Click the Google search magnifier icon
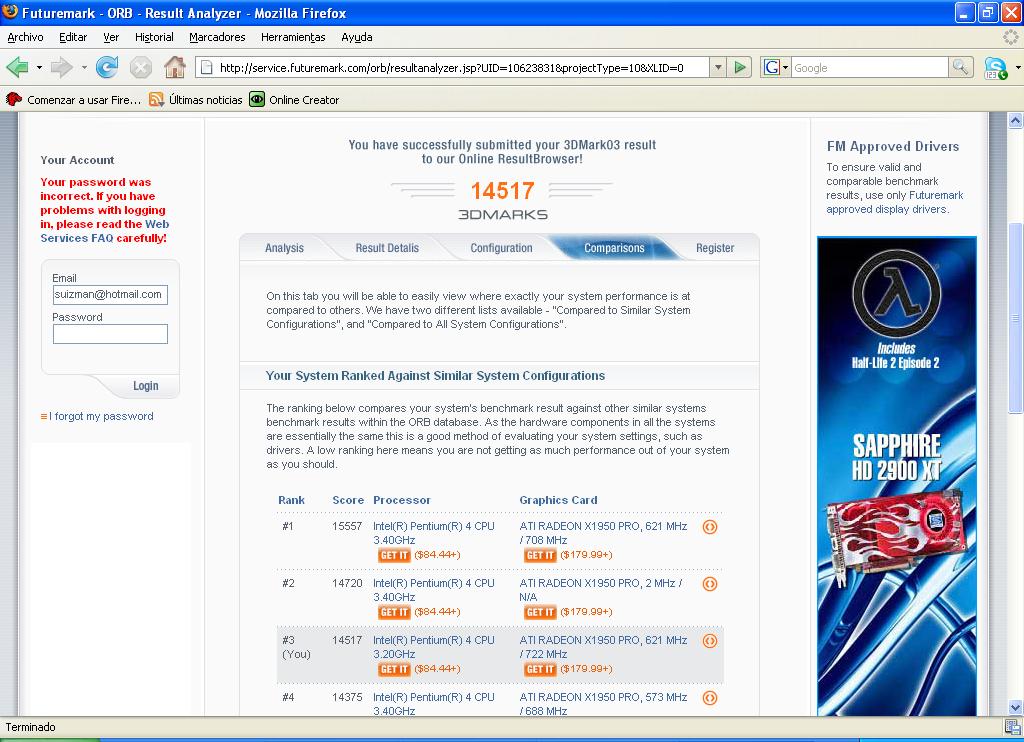The height and width of the screenshot is (742, 1024). (x=960, y=67)
